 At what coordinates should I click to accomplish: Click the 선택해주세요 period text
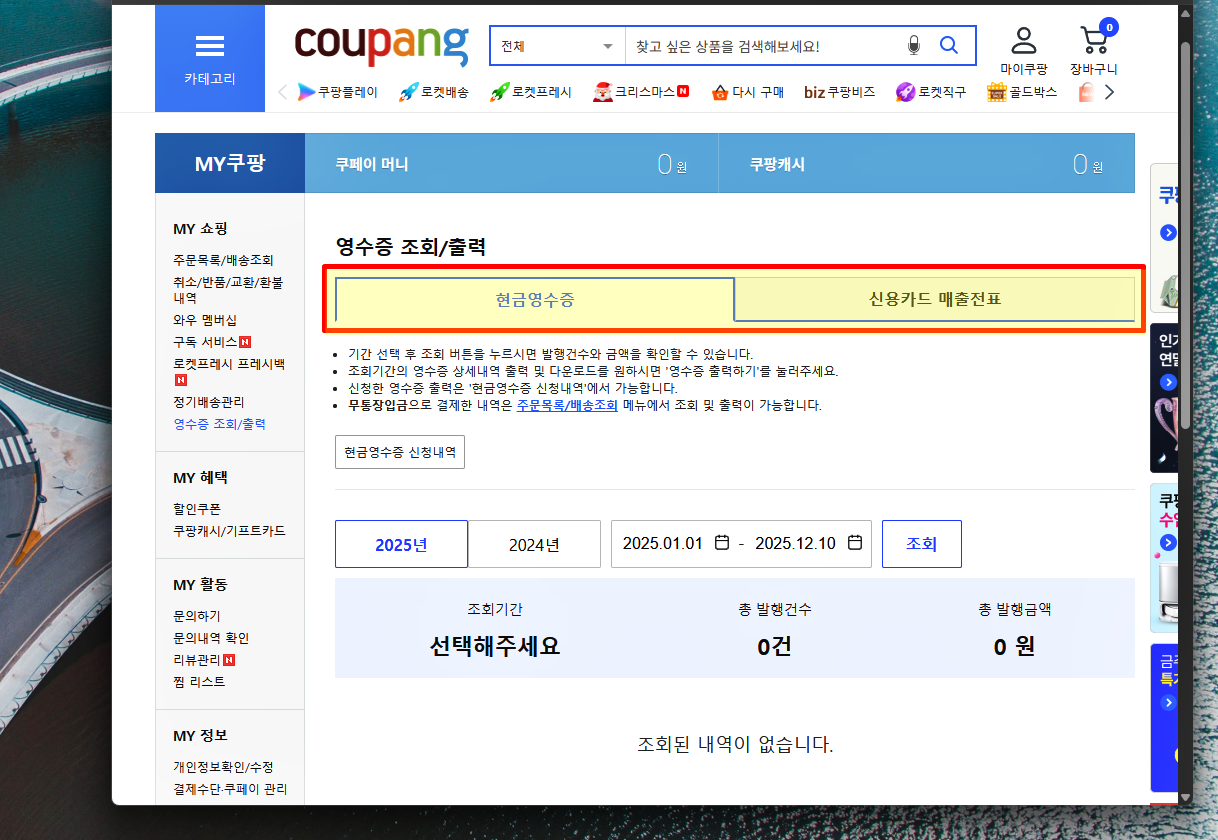pos(495,645)
